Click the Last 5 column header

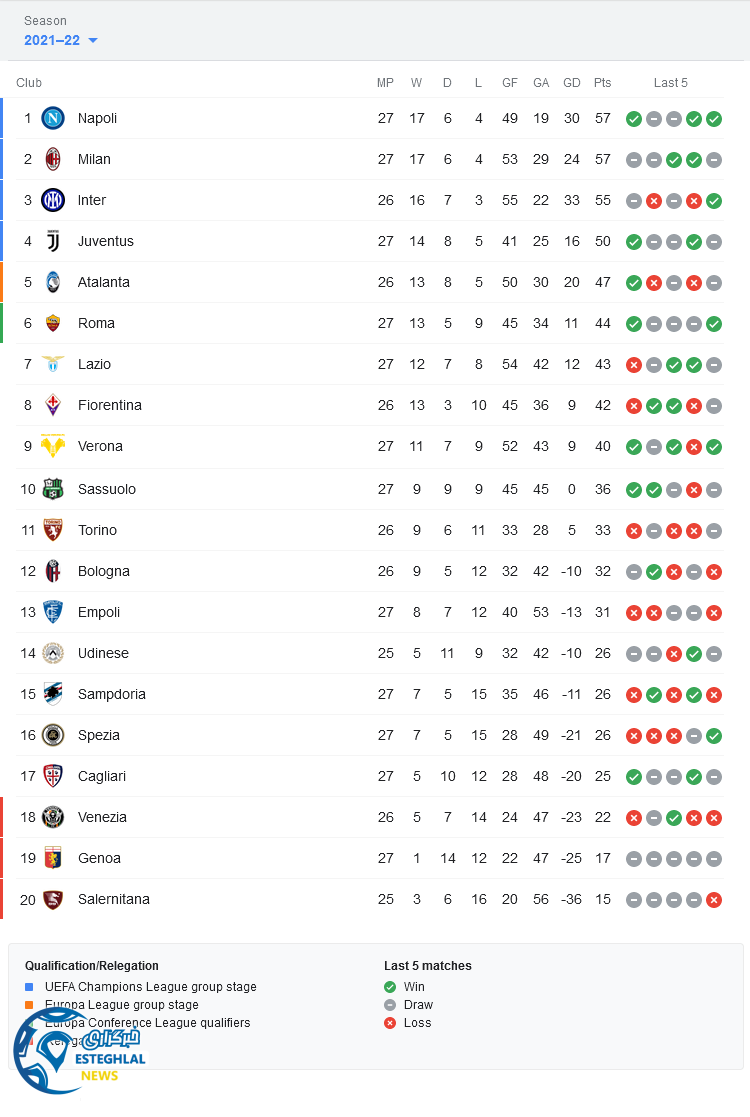tap(671, 83)
